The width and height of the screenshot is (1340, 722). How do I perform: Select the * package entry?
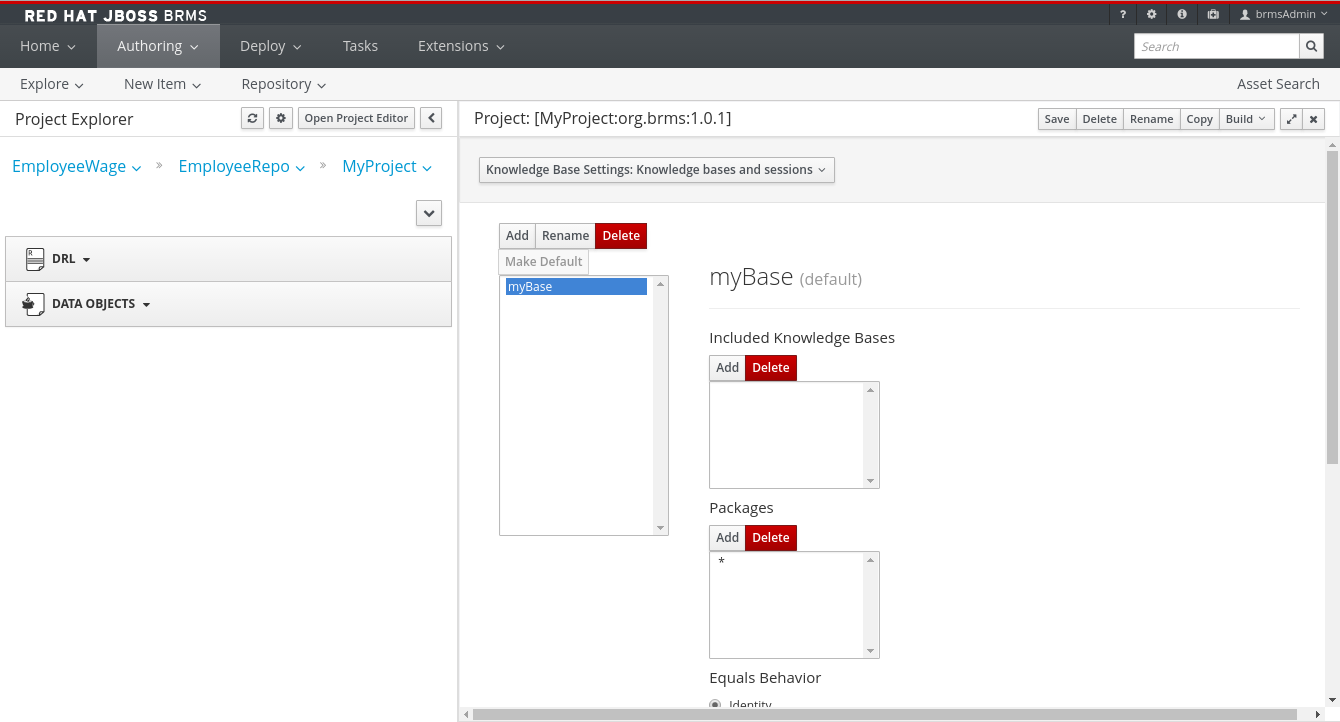click(787, 563)
